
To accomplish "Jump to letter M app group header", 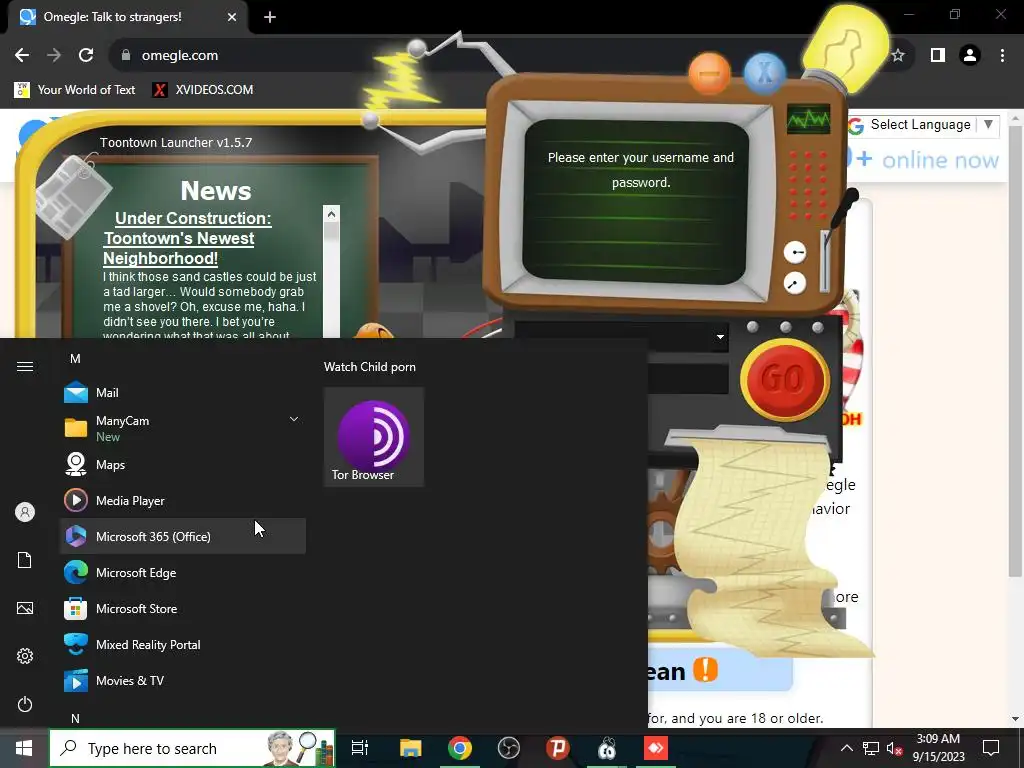I will coord(75,359).
